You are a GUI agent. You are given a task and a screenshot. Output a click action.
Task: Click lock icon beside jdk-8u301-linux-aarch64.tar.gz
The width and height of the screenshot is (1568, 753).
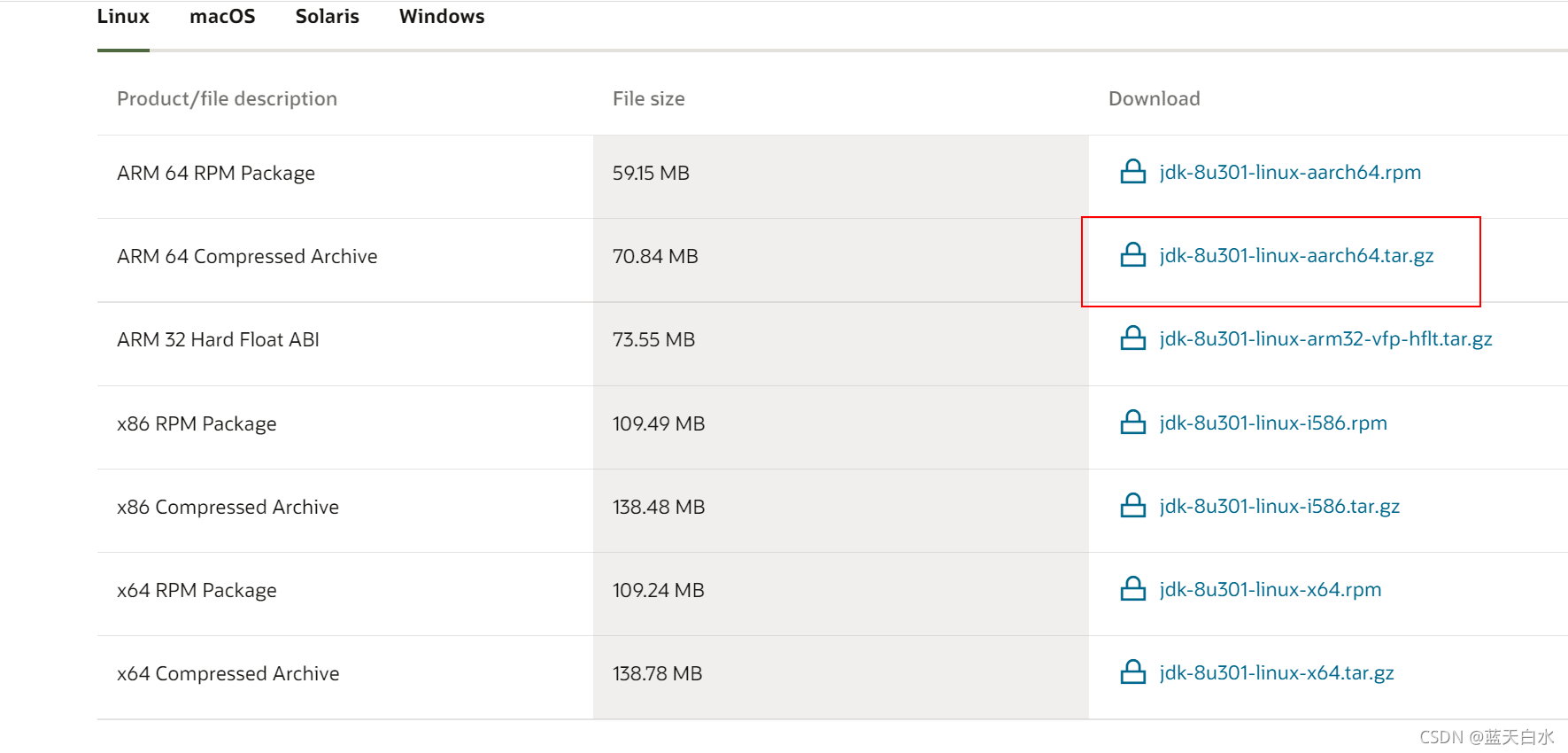point(1133,255)
